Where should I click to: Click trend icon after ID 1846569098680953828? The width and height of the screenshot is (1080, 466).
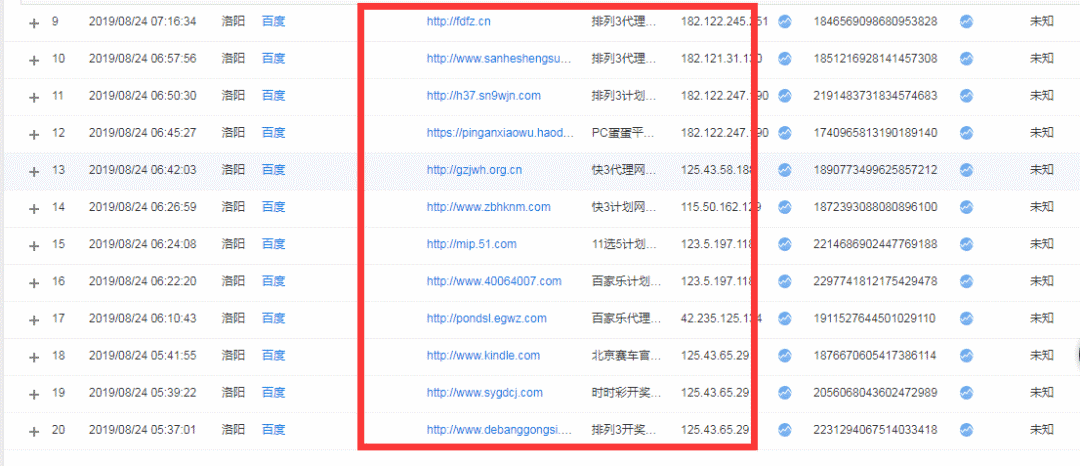[x=966, y=21]
